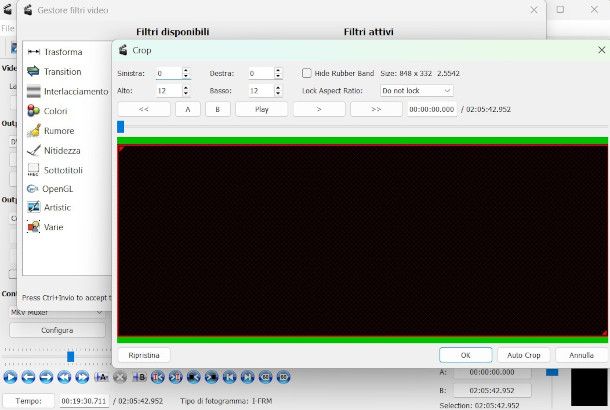Screen dimensions: 610x410
Task: Click the Alto value field
Action: (x=169, y=91)
